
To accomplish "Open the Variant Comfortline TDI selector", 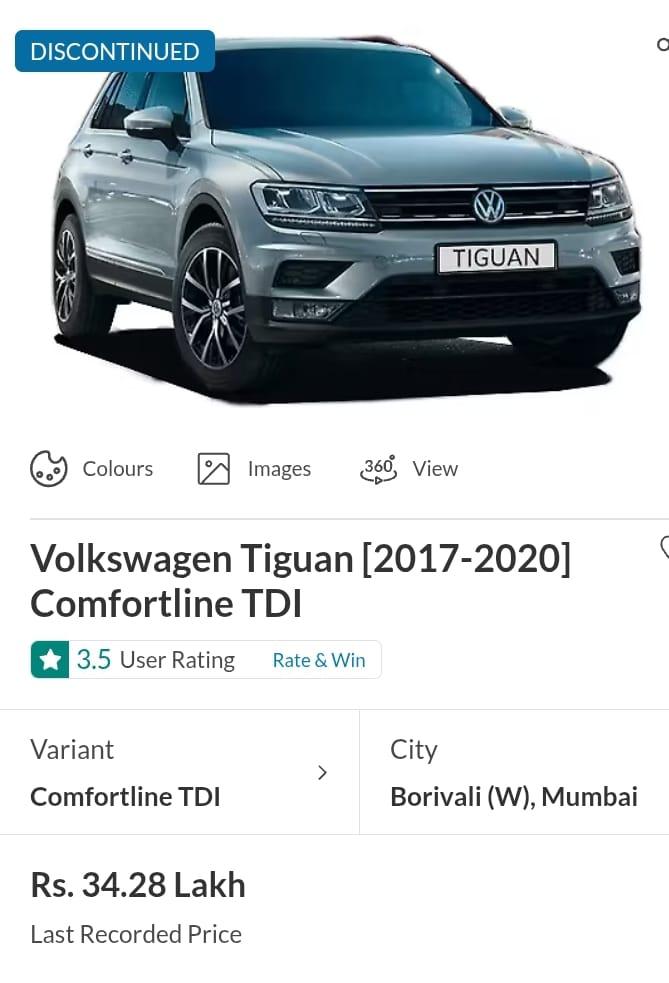I will tap(179, 772).
